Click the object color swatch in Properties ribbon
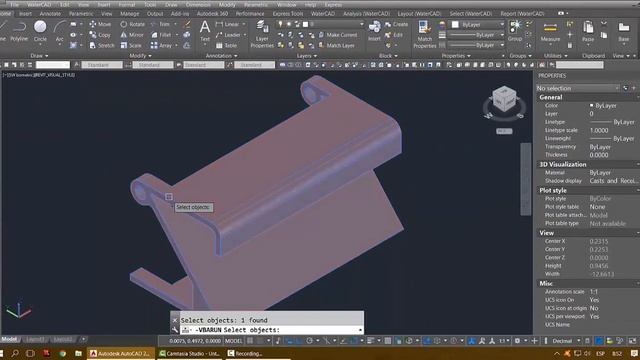640x360 pixels. coord(455,24)
